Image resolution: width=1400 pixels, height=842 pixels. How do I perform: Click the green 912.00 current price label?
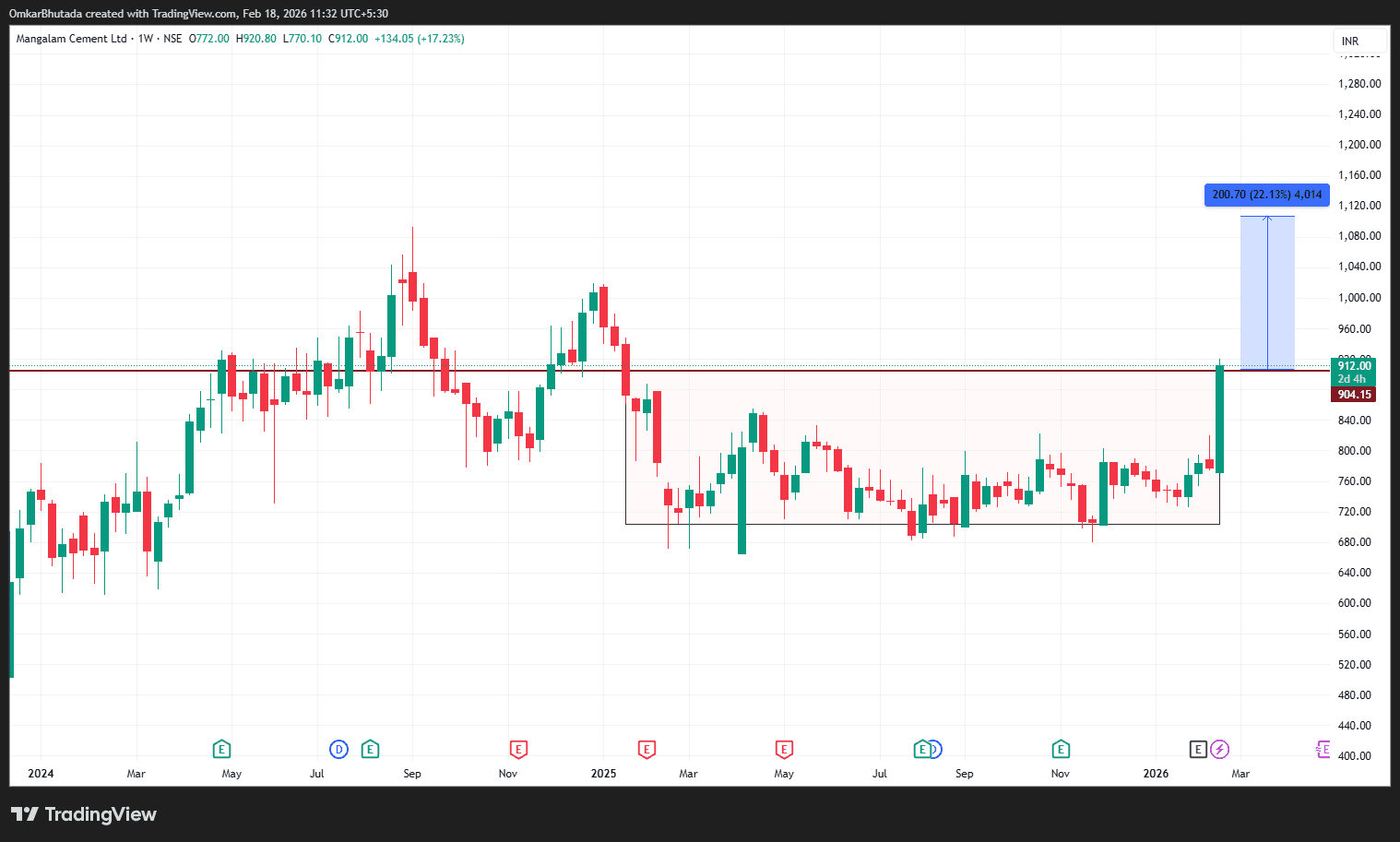(x=1355, y=366)
